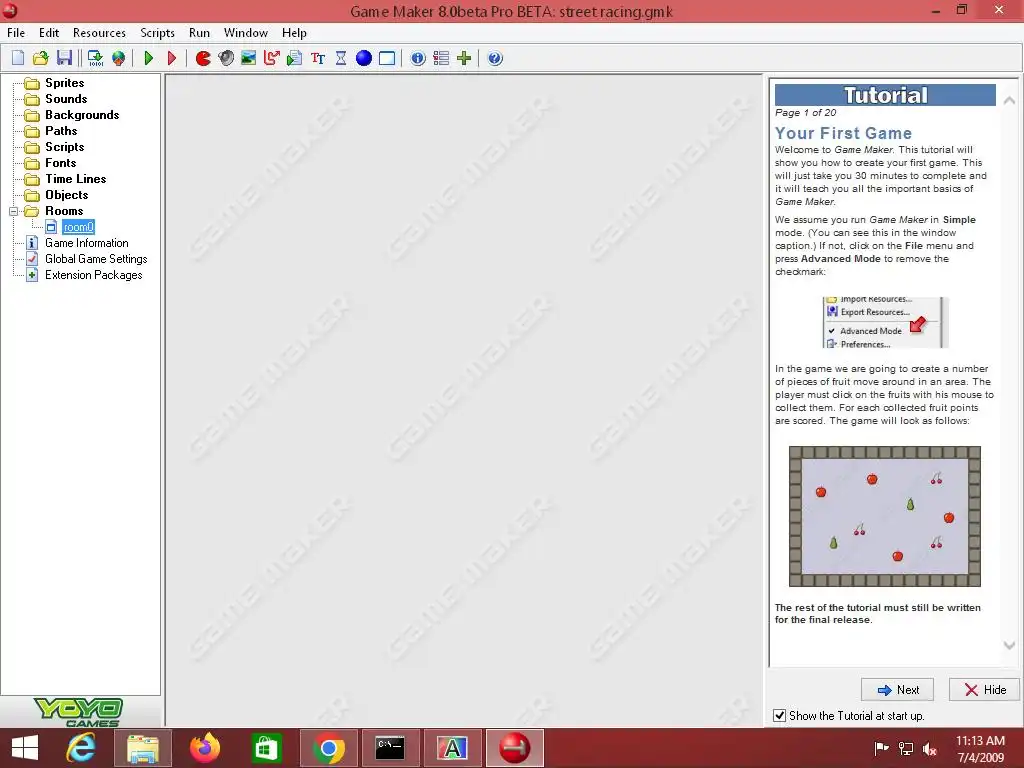Select the Time Lines folder

[76, 179]
